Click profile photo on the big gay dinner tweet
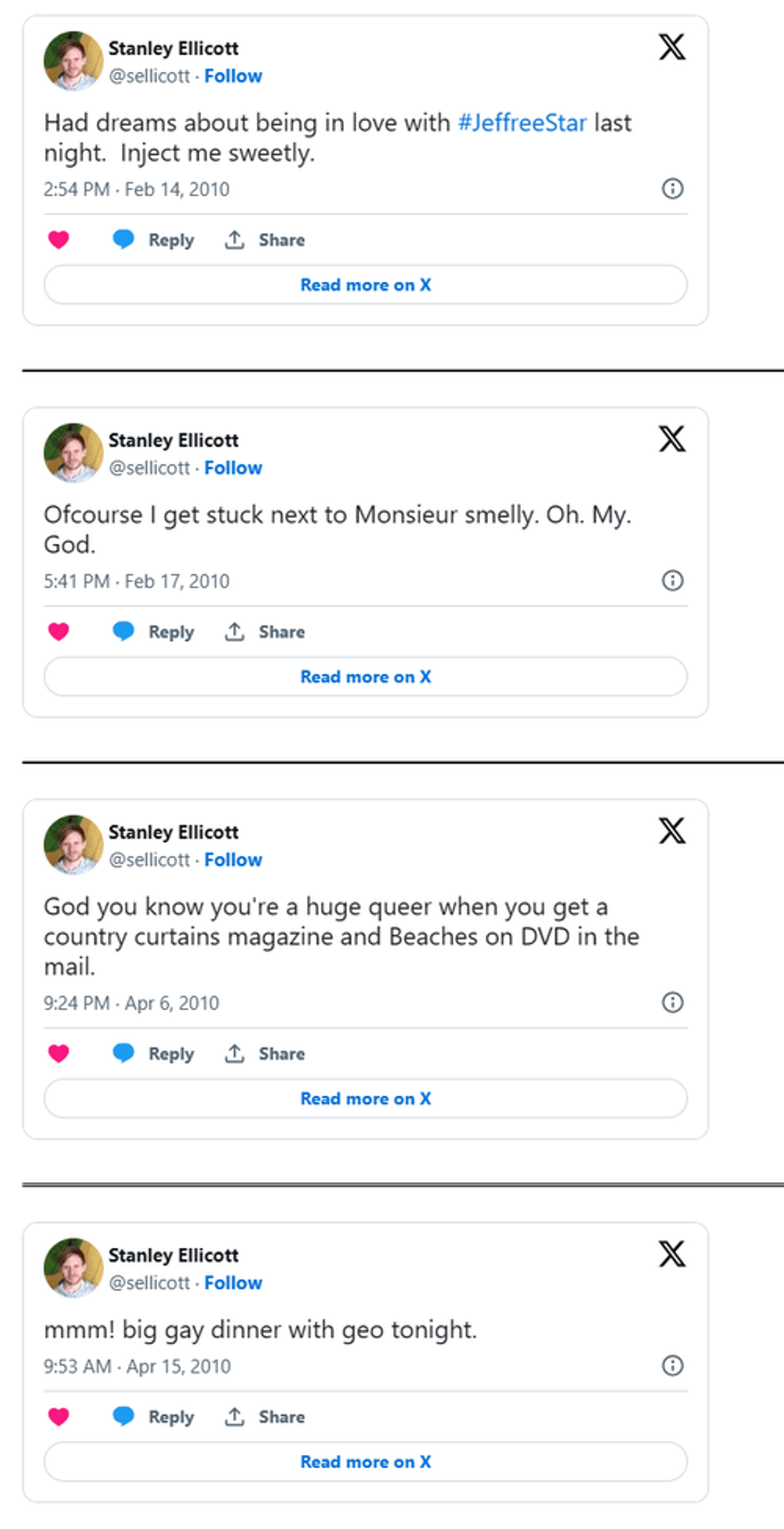The height and width of the screenshot is (1529, 784). (73, 1268)
